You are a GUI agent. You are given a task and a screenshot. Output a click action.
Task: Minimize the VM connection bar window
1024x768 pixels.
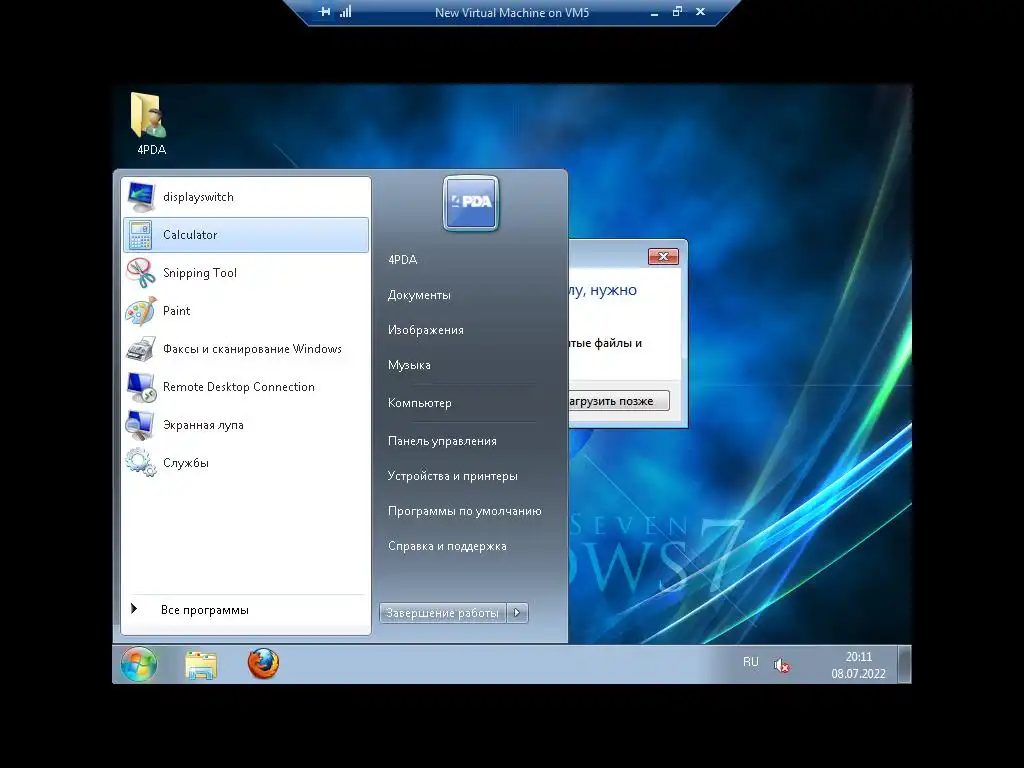[x=654, y=12]
